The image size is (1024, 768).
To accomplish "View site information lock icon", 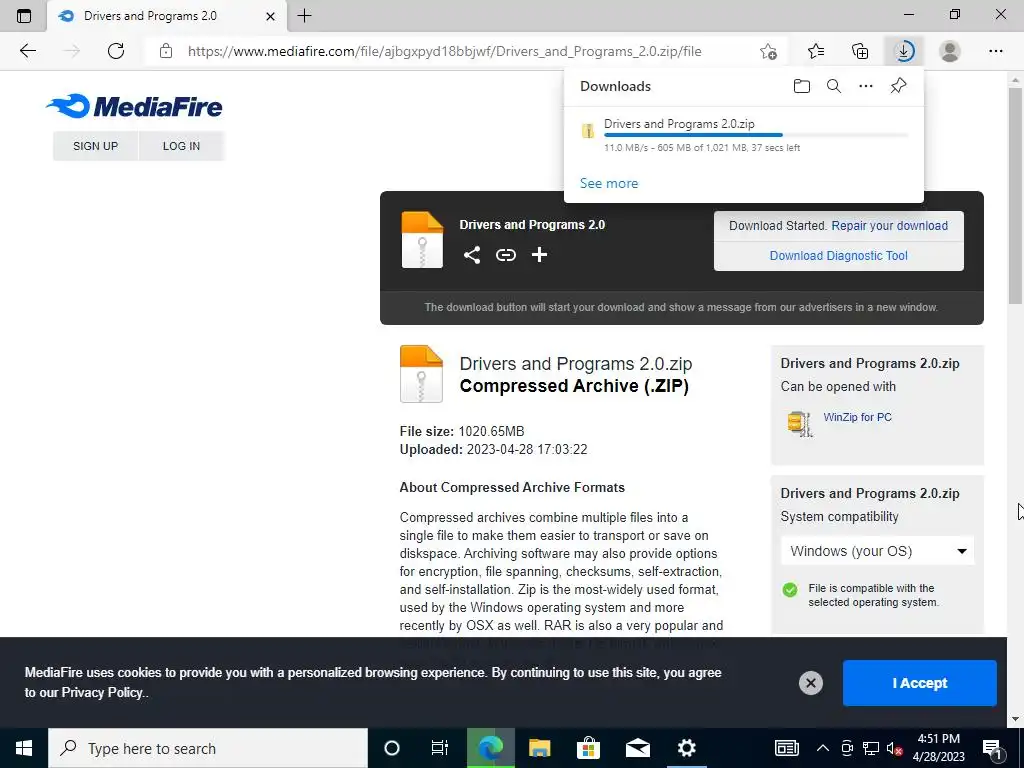I will coord(166,51).
